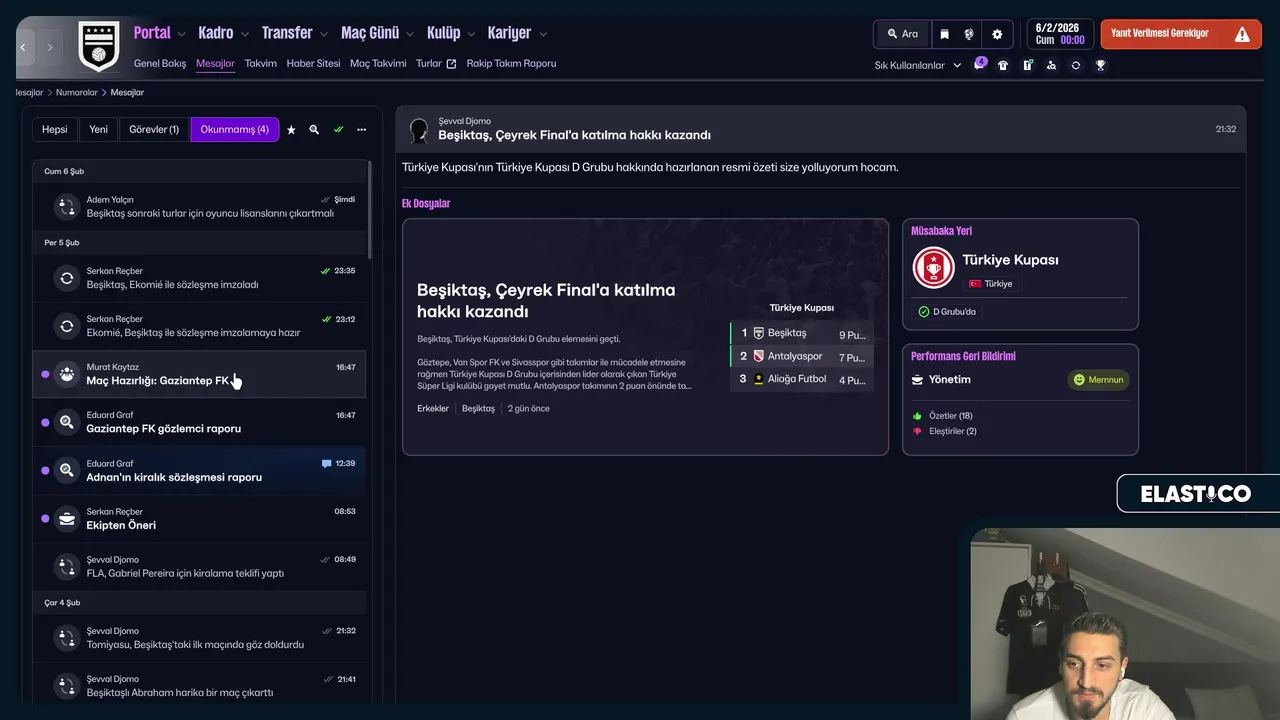1280x720 pixels.
Task: Open the trophy competitions shortcut icon
Action: point(1100,65)
